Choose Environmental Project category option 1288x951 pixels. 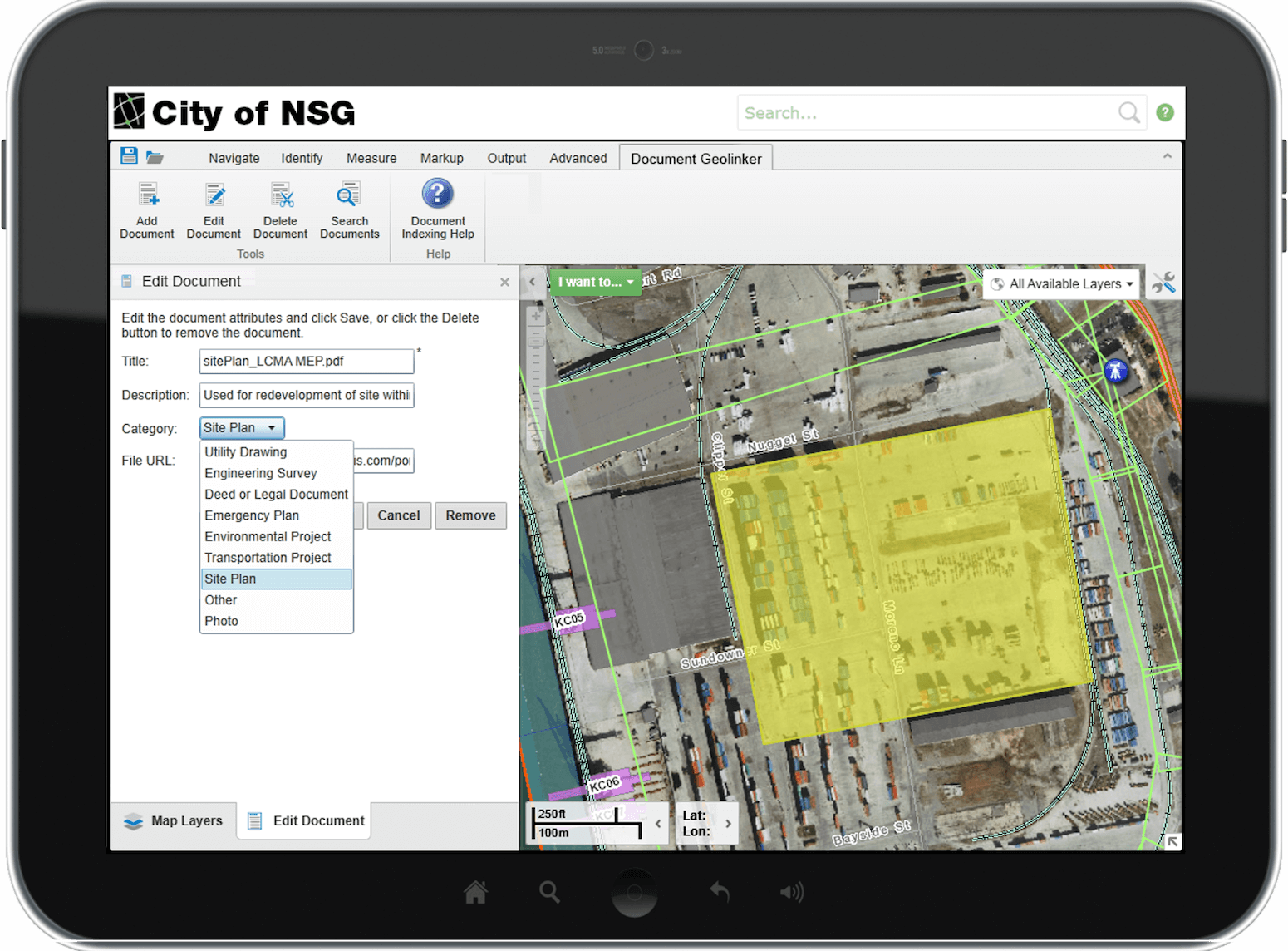pyautogui.click(x=277, y=537)
